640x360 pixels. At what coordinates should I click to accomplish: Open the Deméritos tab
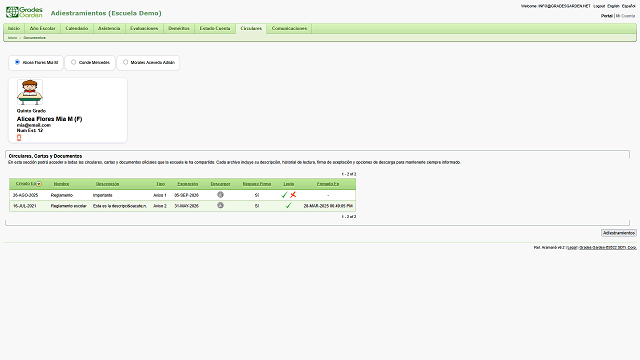179,28
